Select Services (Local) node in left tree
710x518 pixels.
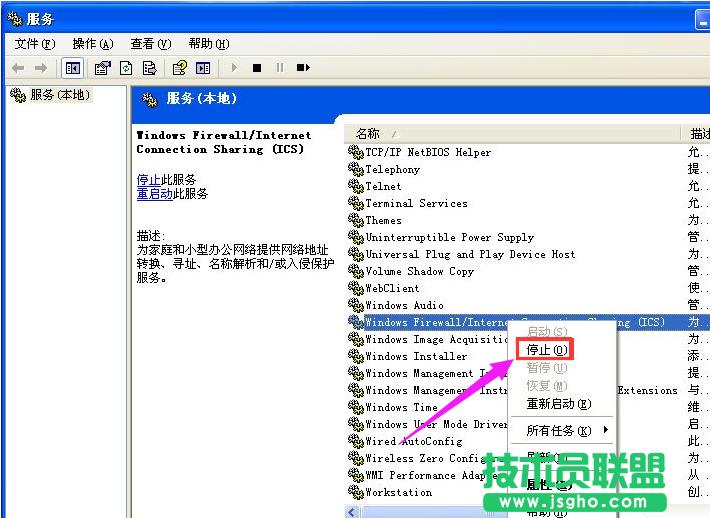tap(51, 95)
